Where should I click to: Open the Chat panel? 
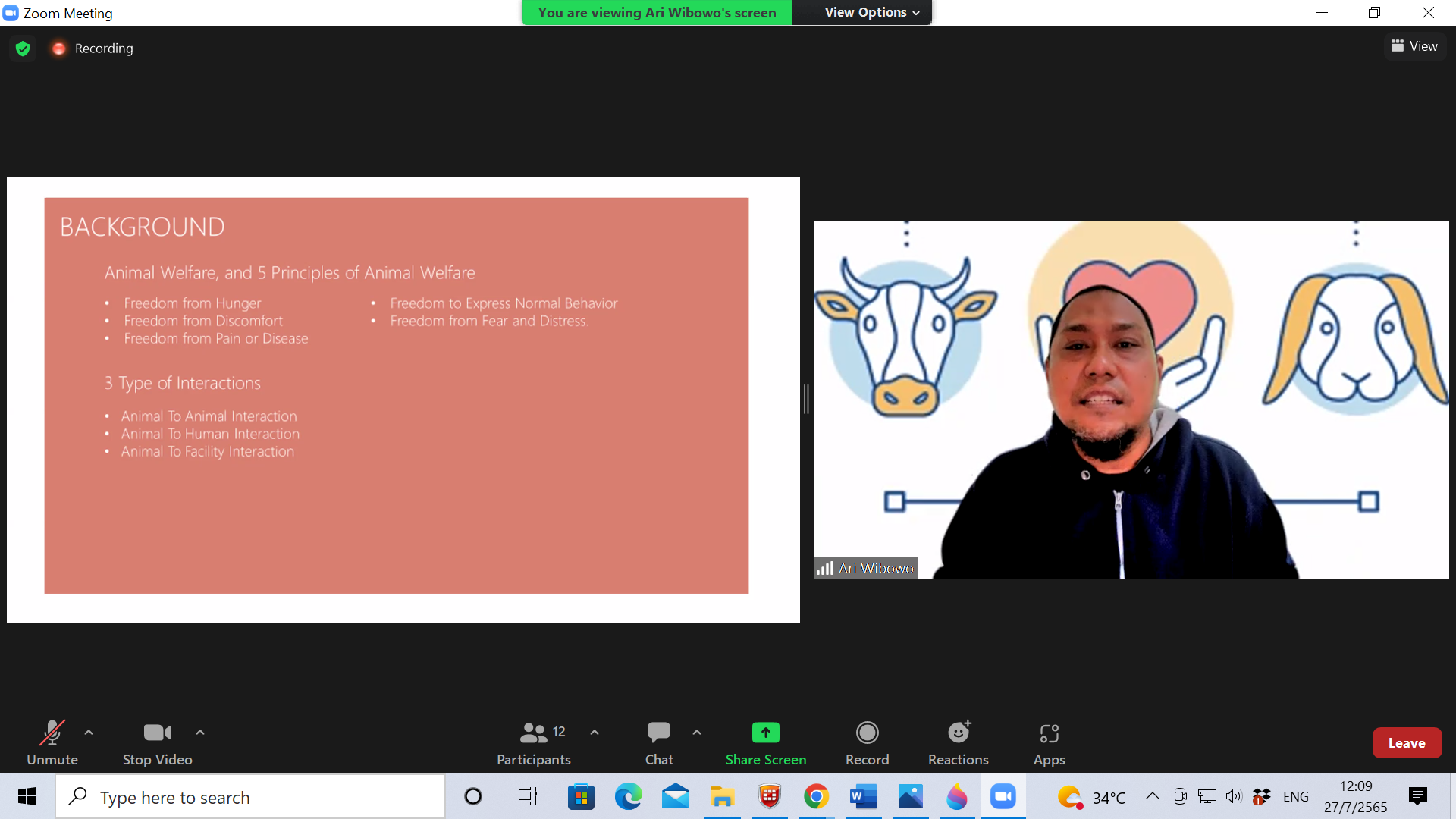pyautogui.click(x=658, y=742)
